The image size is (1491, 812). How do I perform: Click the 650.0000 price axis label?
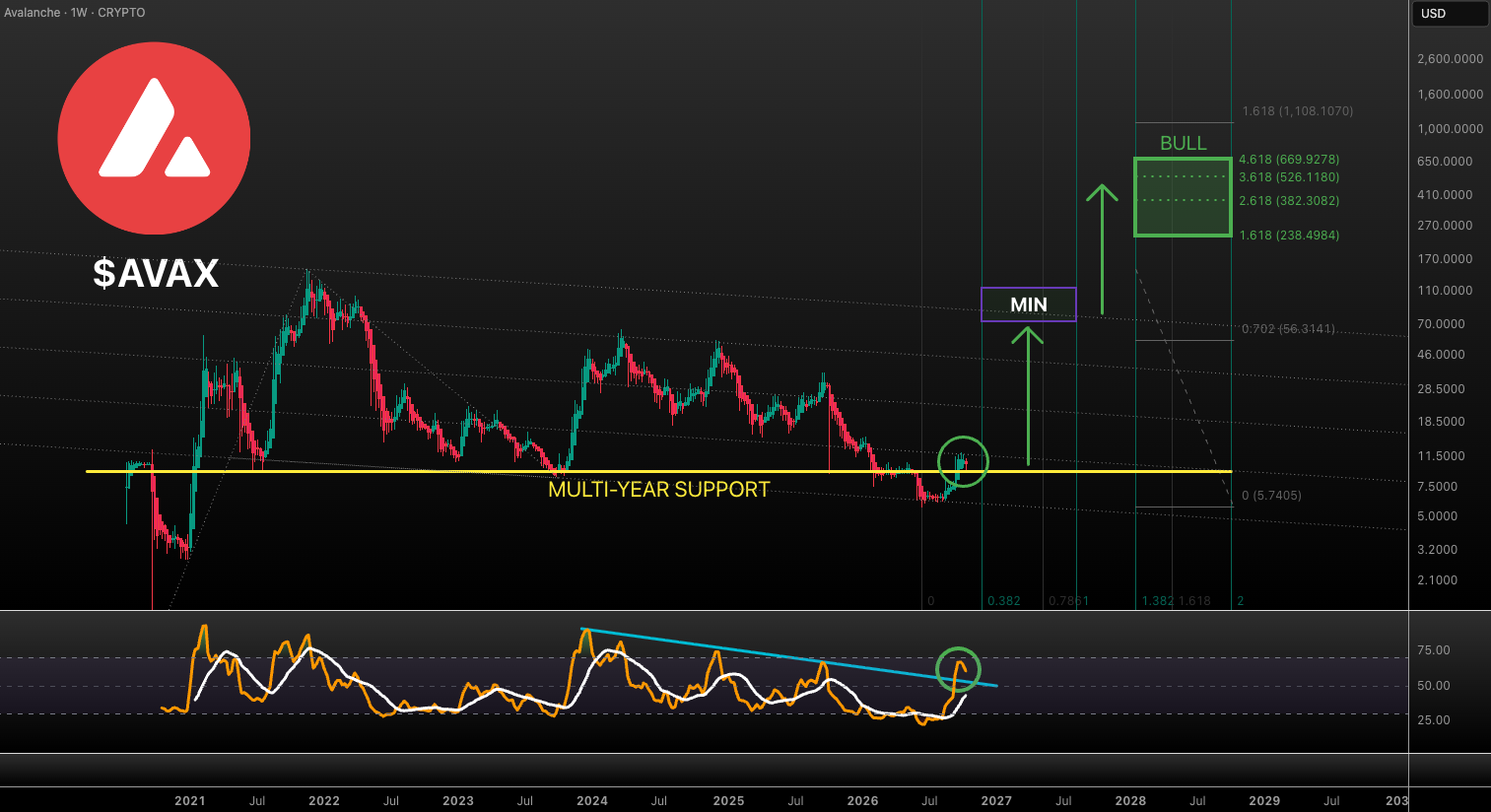pyautogui.click(x=1445, y=162)
